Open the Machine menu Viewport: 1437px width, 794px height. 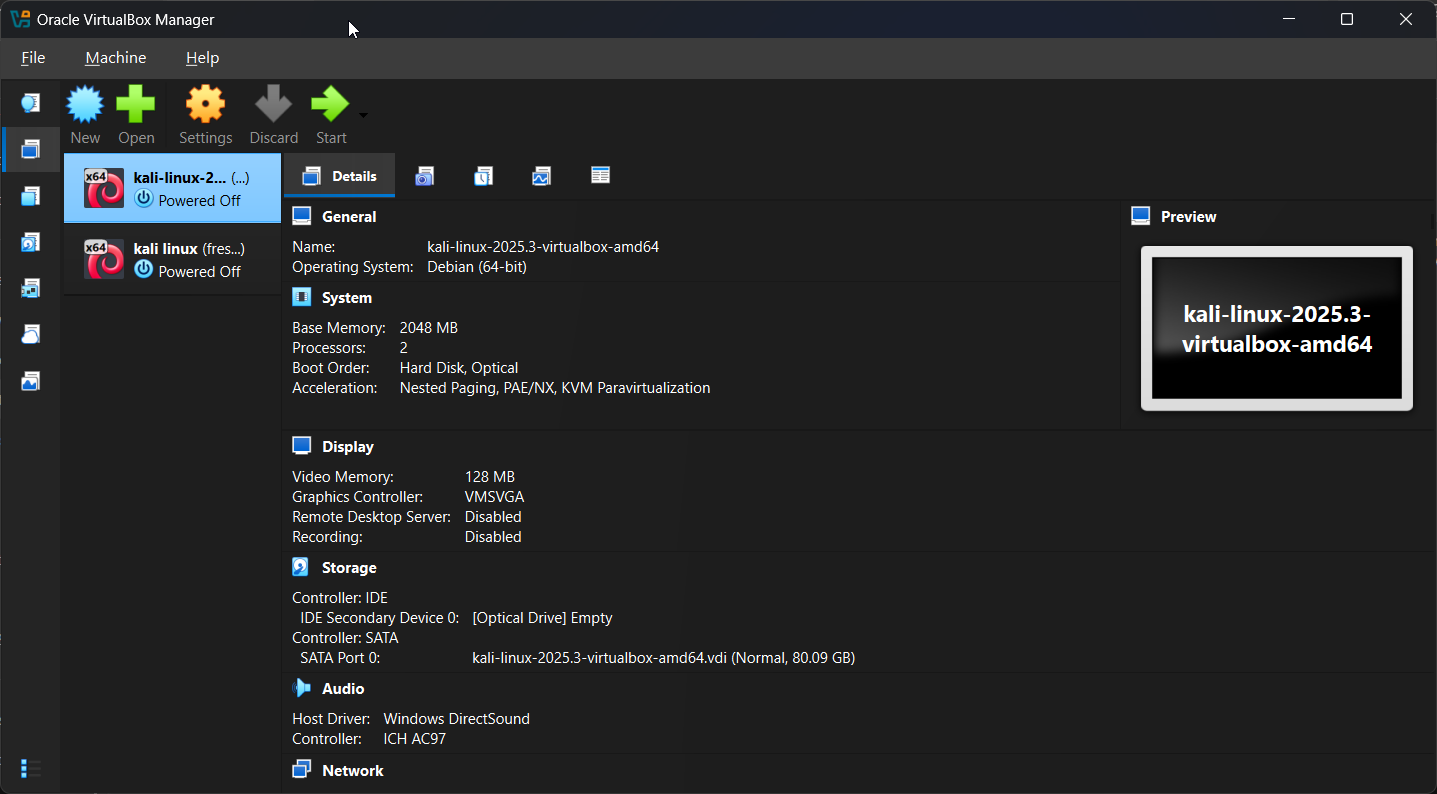pos(116,58)
